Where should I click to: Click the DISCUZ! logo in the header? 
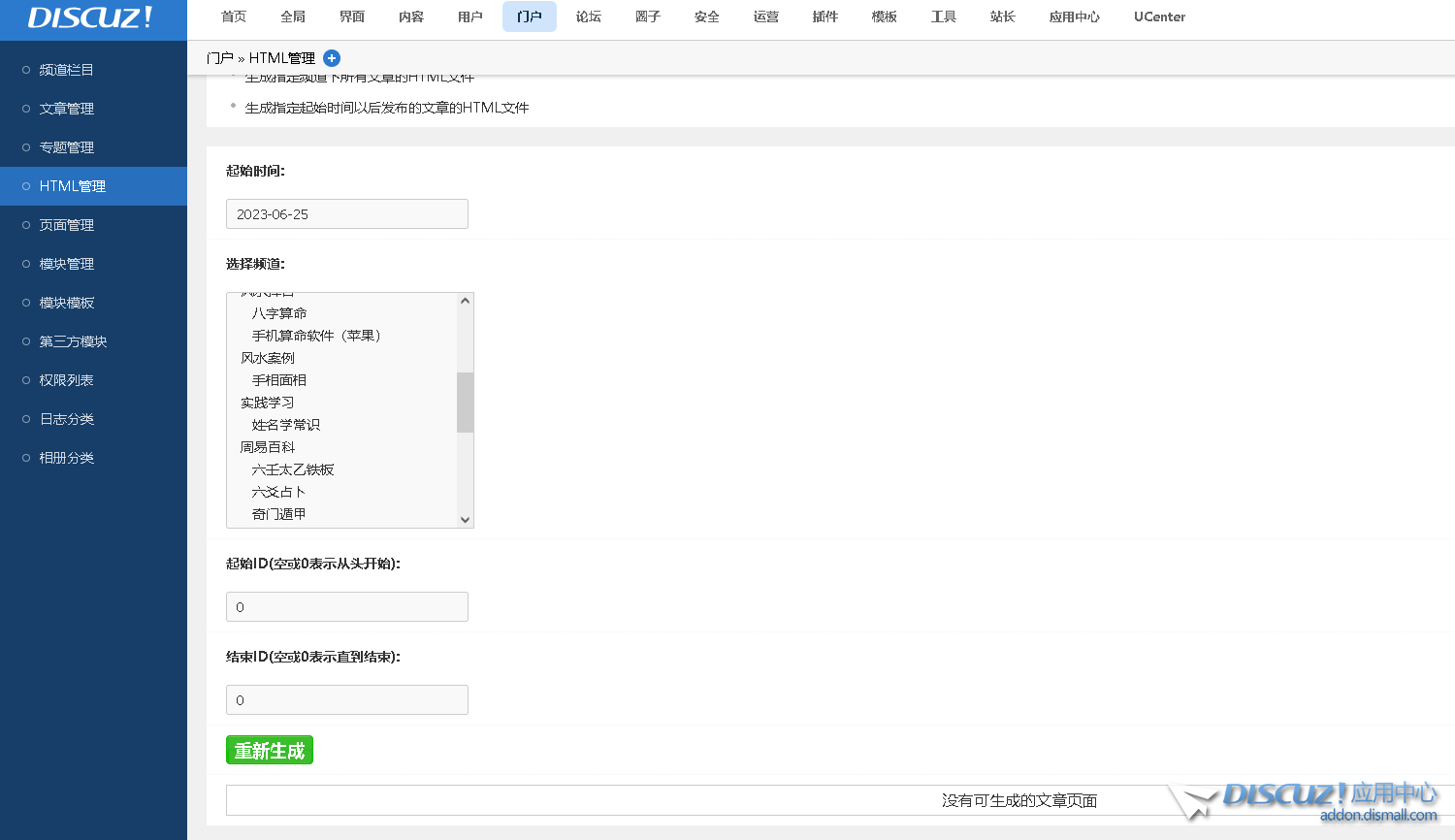tap(90, 17)
